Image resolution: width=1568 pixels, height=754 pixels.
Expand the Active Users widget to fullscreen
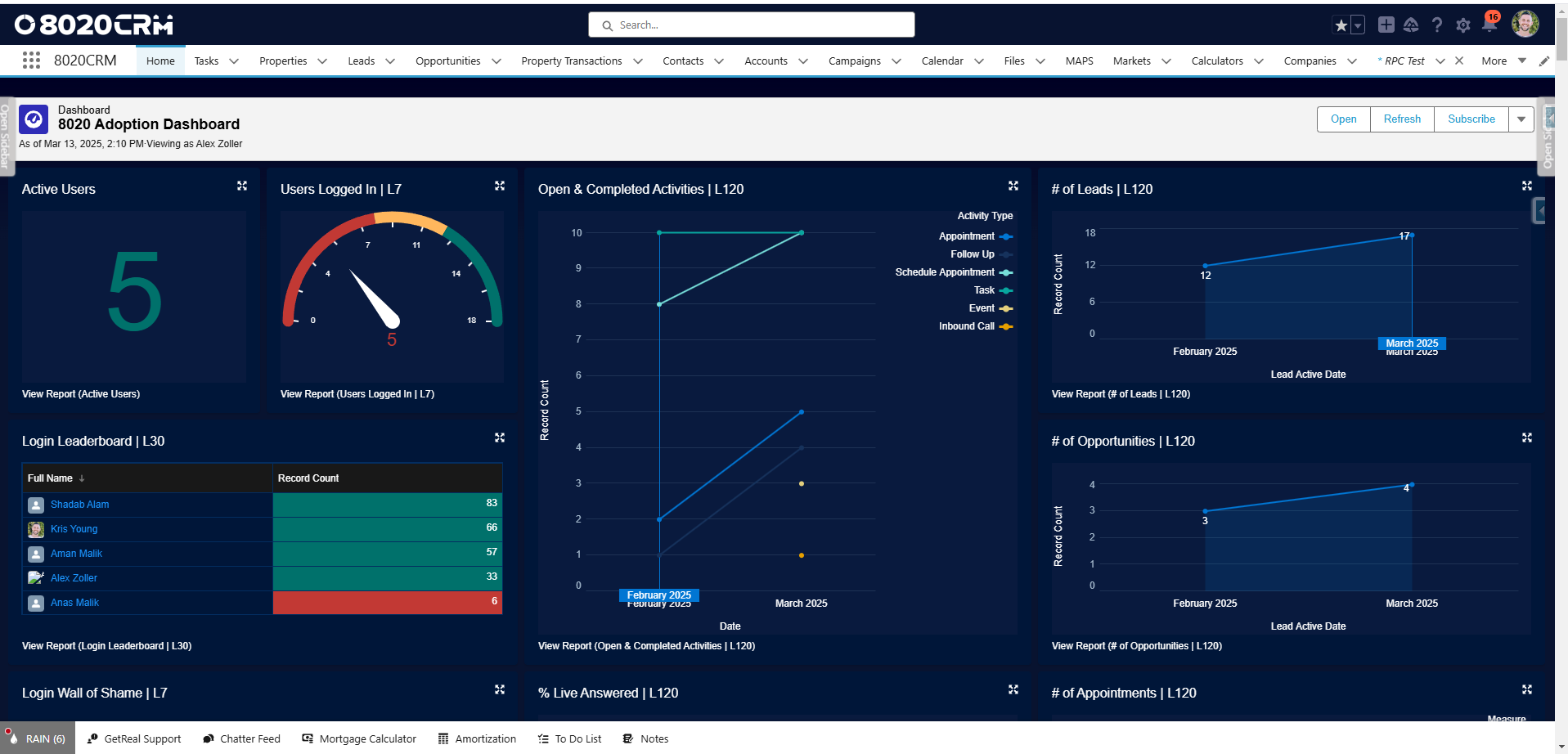click(x=241, y=186)
